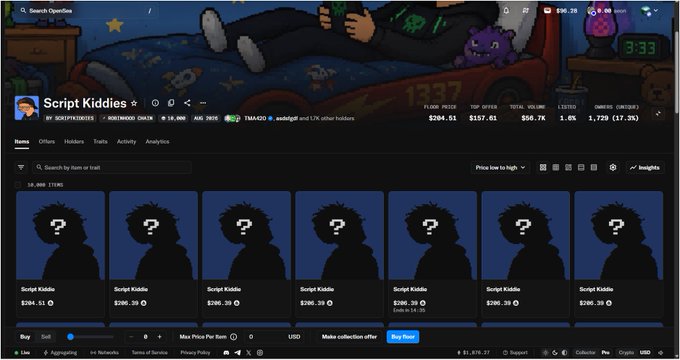The width and height of the screenshot is (680, 360).
Task: Switch to system theme contrast icon
Action: 564,353
